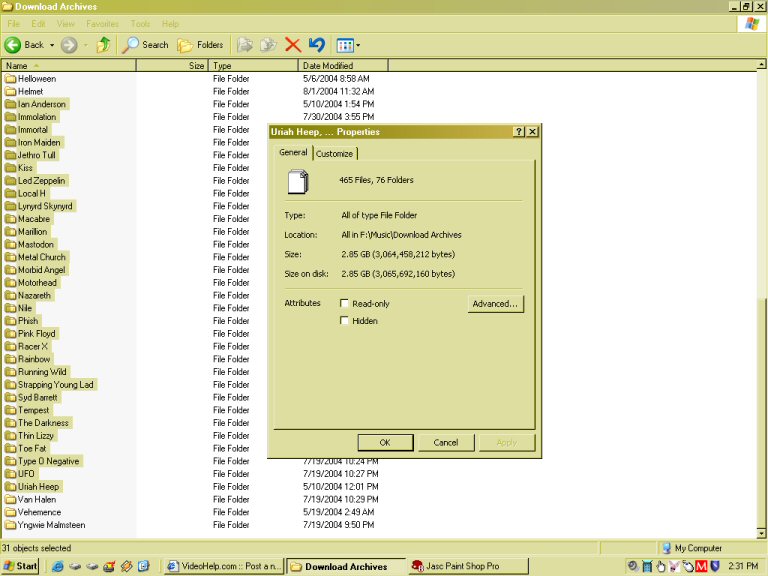Click the Motorhead folder name
This screenshot has height=576, width=768.
(37, 283)
